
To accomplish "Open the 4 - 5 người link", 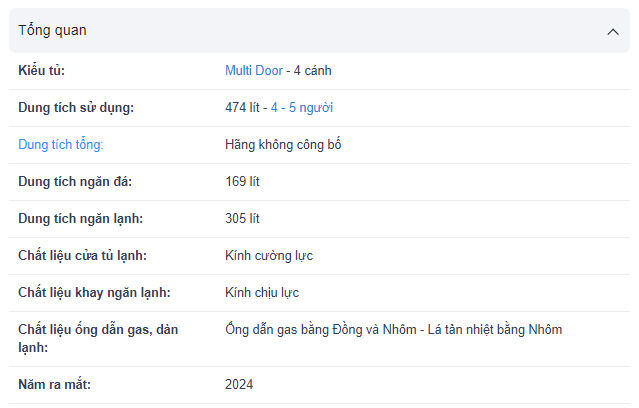I will coord(302,108).
